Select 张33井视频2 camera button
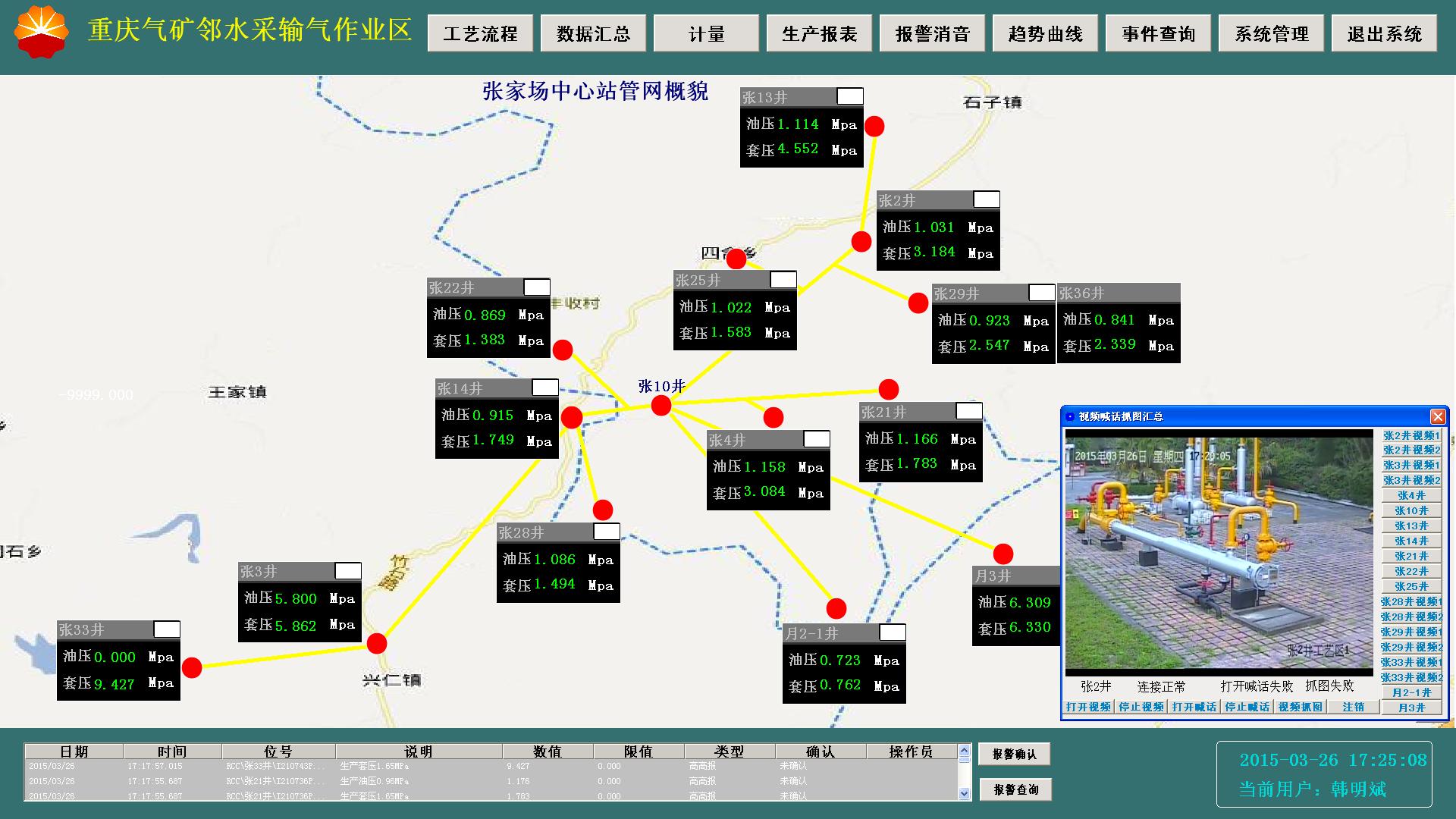Viewport: 1456px width, 819px height. pyautogui.click(x=1411, y=677)
